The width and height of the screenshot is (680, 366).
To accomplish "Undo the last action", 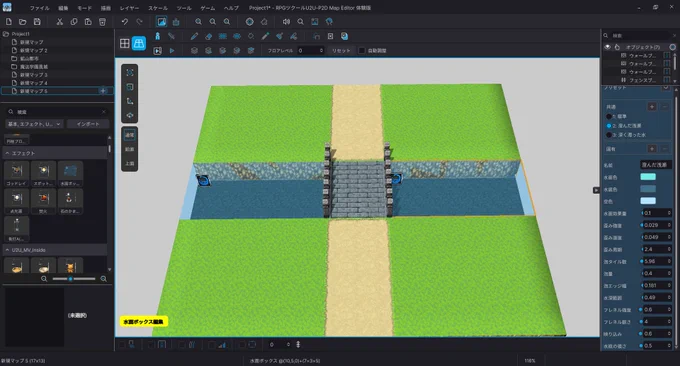I will coord(125,21).
